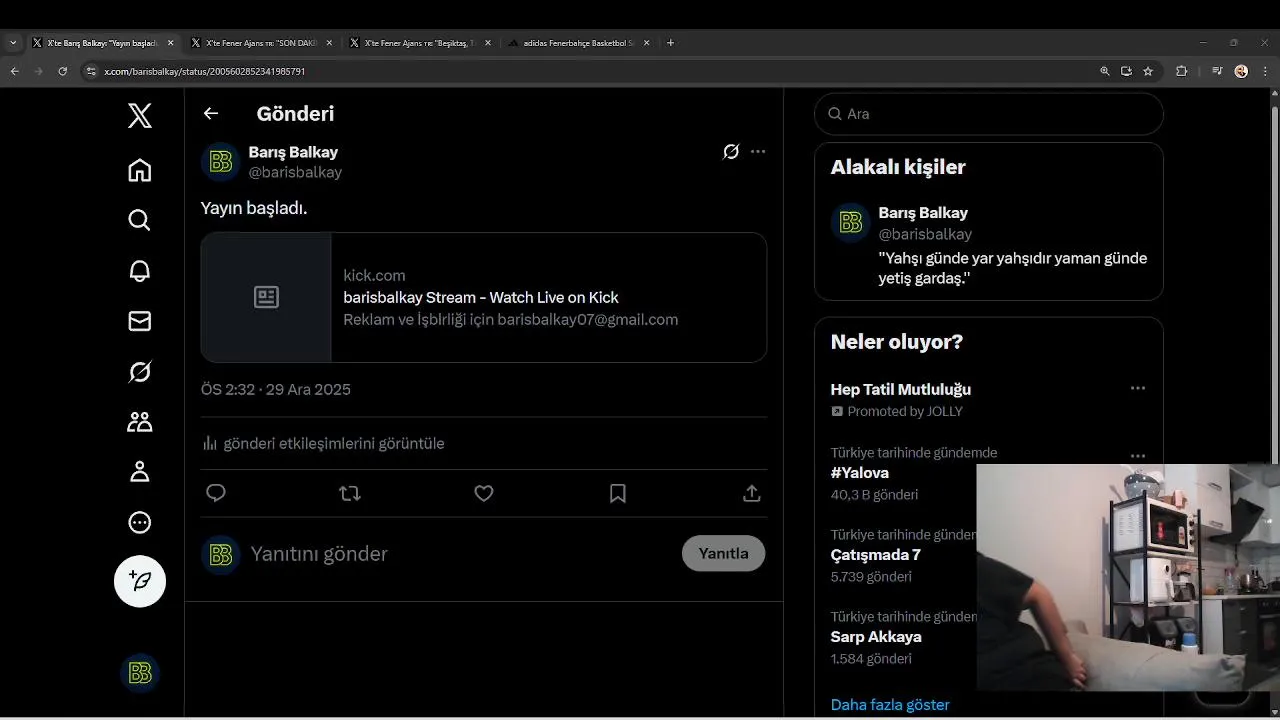Reload the page
This screenshot has height=720, width=1280.
(x=63, y=71)
